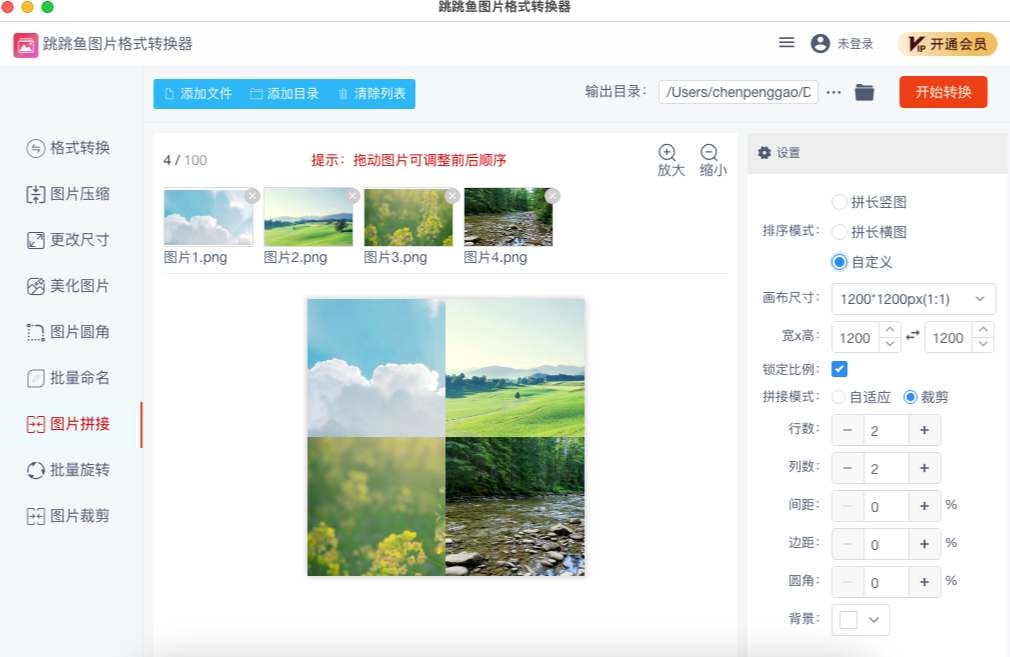Decrease row count with minus
This screenshot has width=1010, height=657.
tap(848, 430)
